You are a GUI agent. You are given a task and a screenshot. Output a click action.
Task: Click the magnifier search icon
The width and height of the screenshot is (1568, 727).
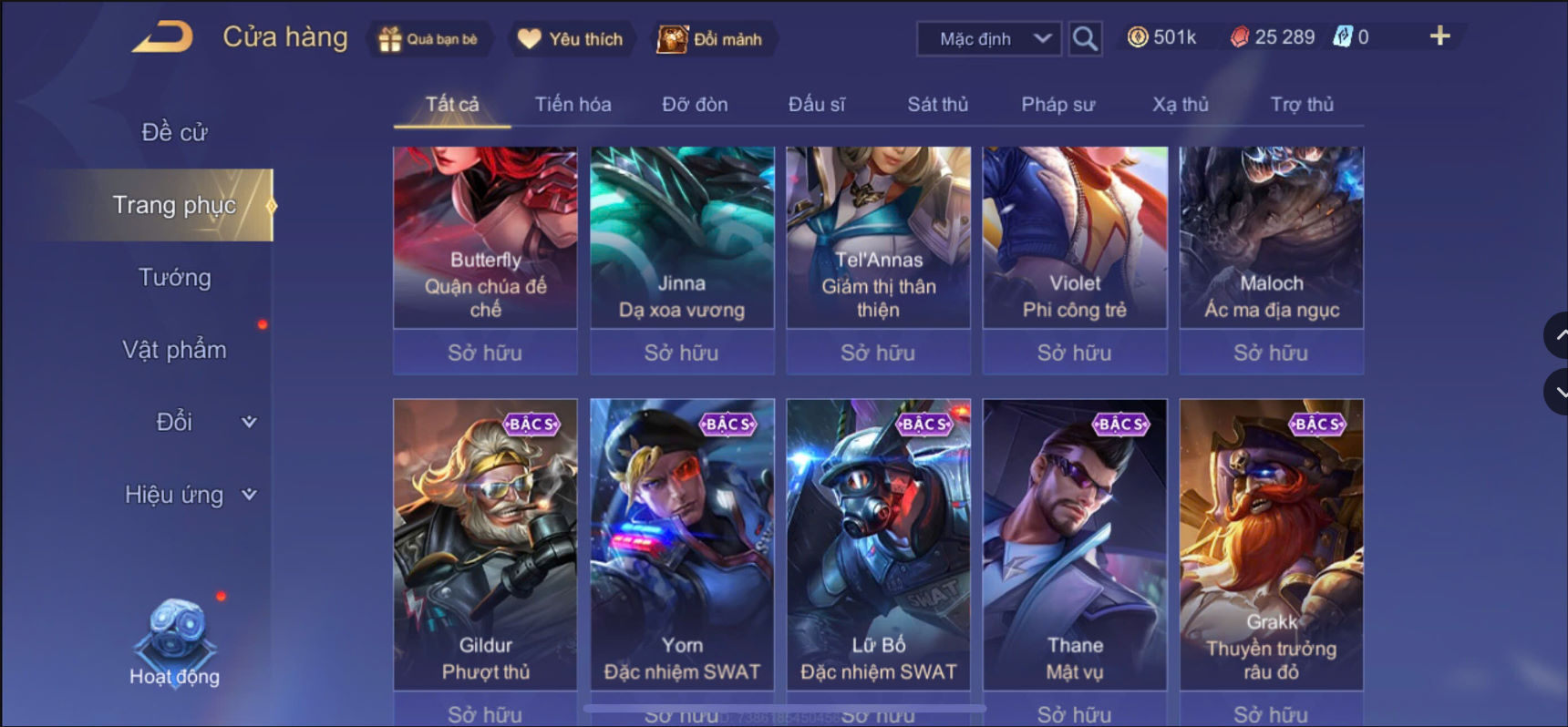pyautogui.click(x=1085, y=39)
